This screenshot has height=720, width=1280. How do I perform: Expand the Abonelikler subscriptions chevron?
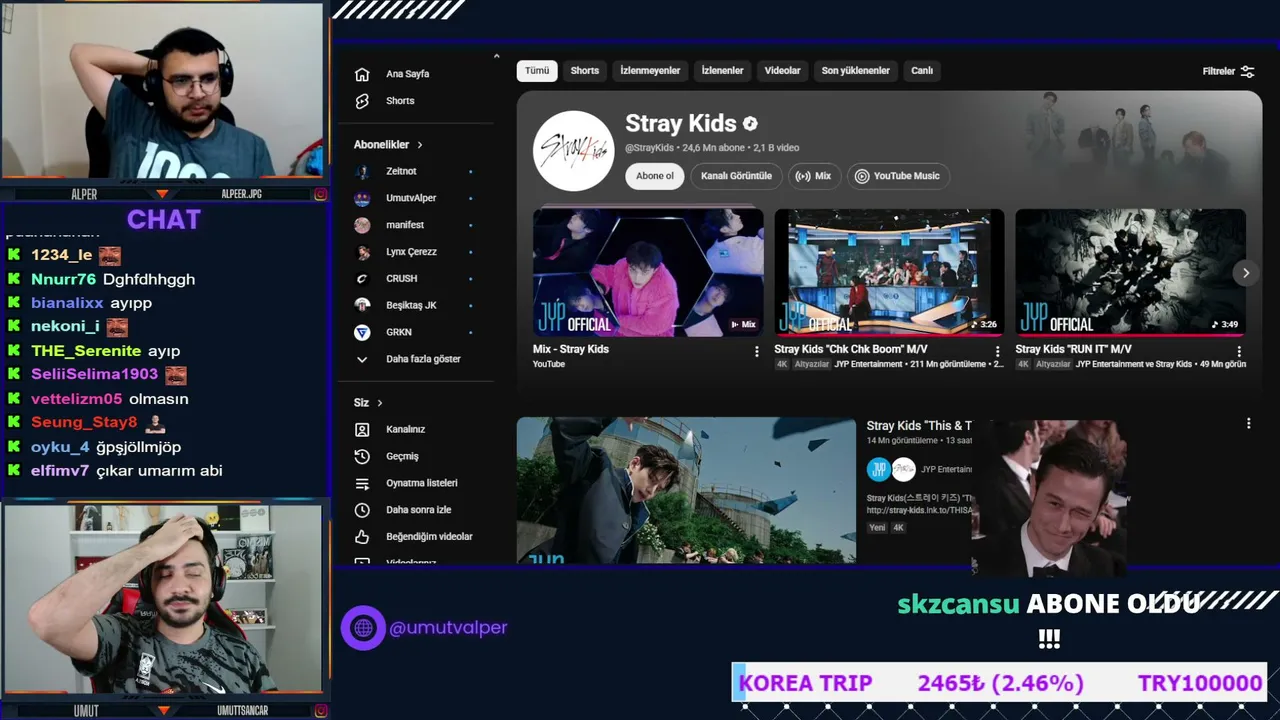(x=420, y=145)
